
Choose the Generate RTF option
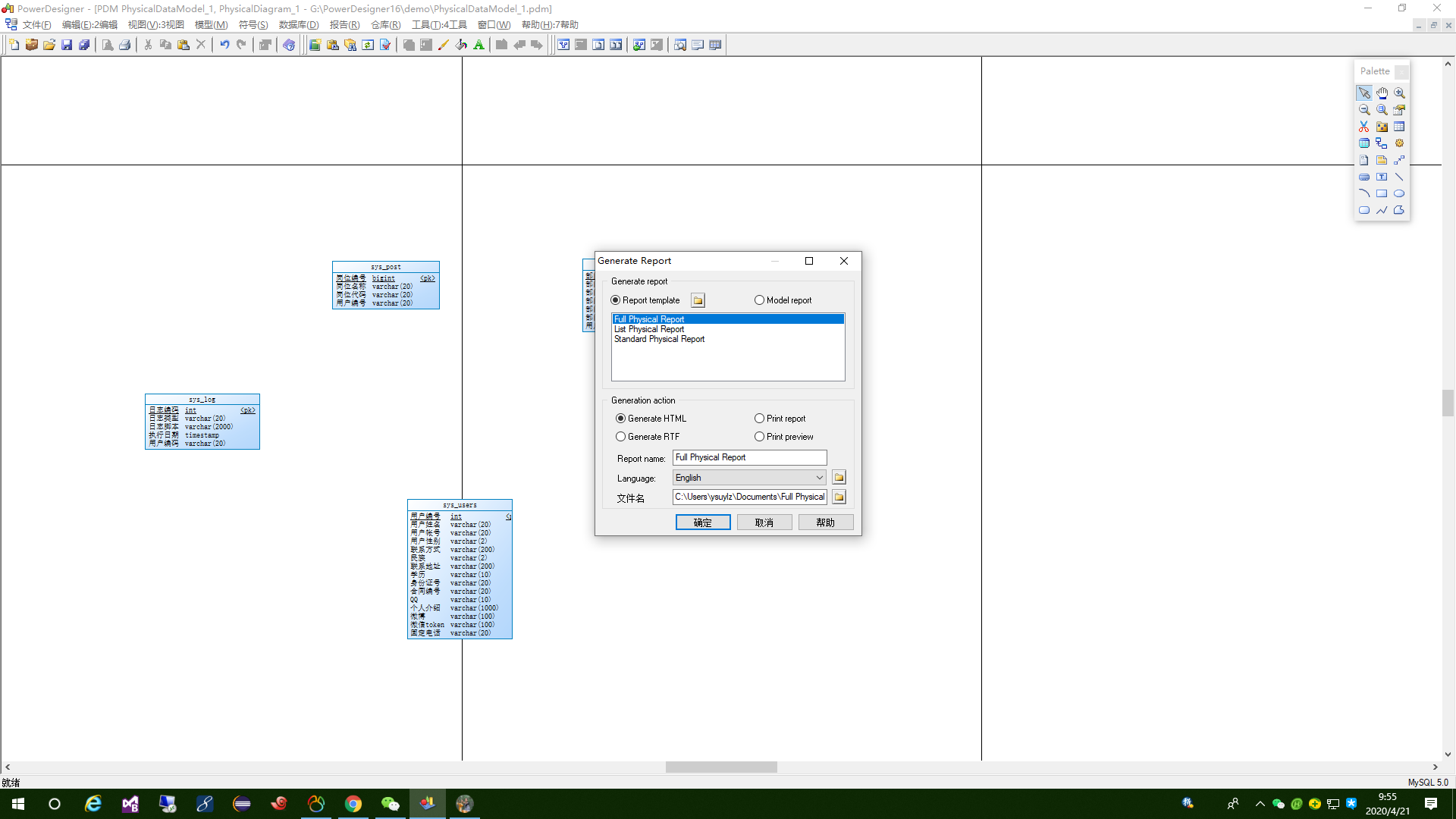tap(621, 437)
